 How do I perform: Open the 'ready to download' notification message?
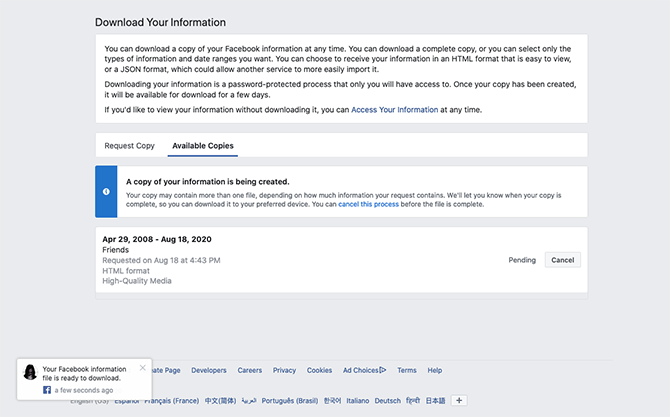coord(84,373)
